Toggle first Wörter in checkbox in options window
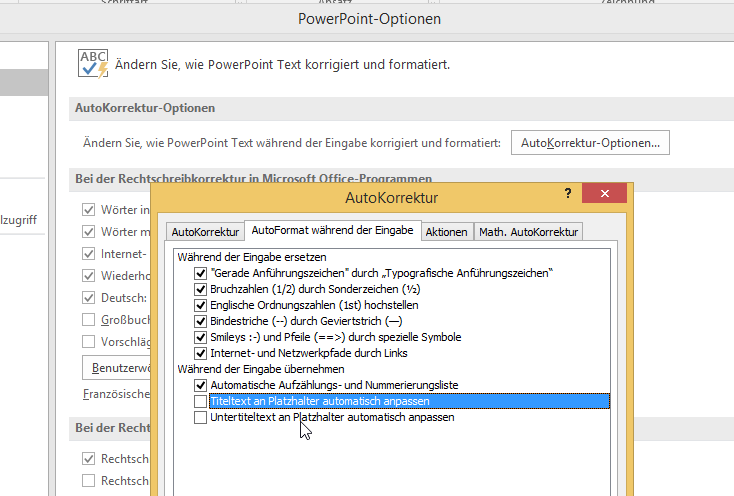The width and height of the screenshot is (734, 496). pyautogui.click(x=88, y=210)
